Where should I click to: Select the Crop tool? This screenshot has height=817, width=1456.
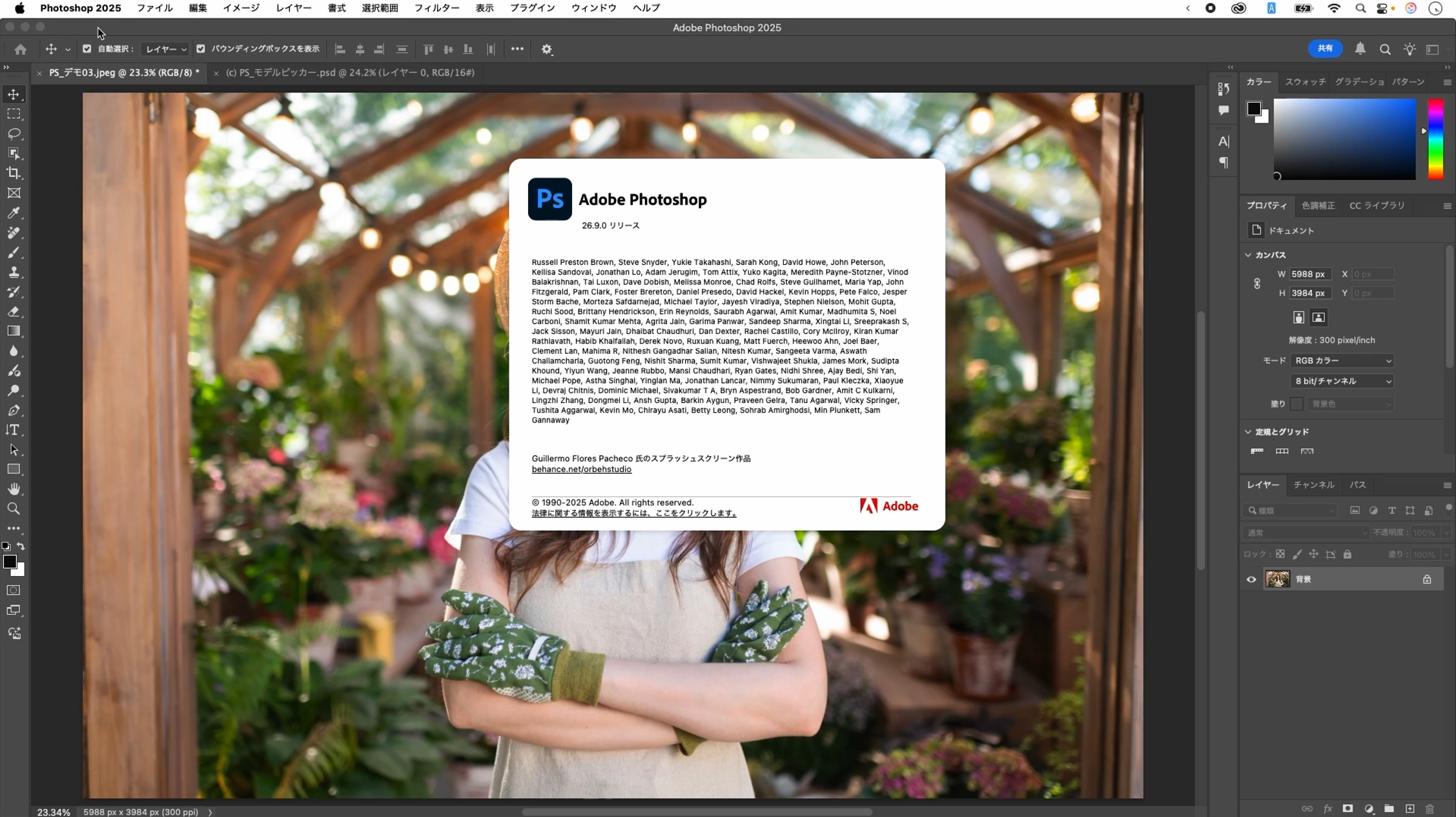14,173
